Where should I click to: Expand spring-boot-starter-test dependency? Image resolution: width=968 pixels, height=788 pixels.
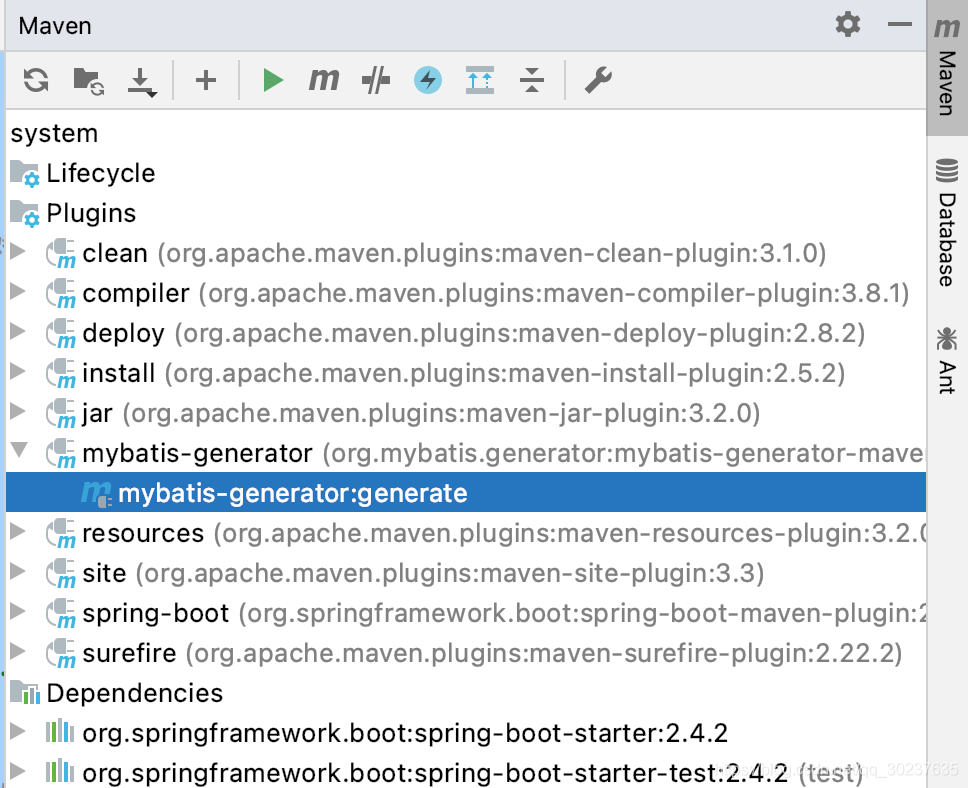[19, 771]
